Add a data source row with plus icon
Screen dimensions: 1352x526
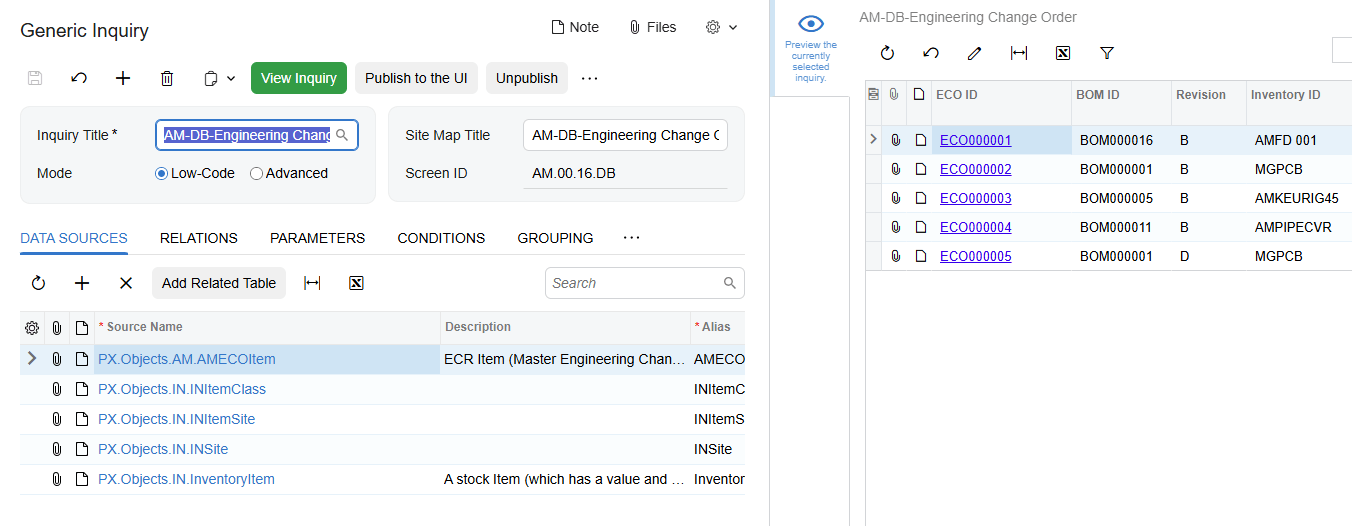tap(82, 283)
